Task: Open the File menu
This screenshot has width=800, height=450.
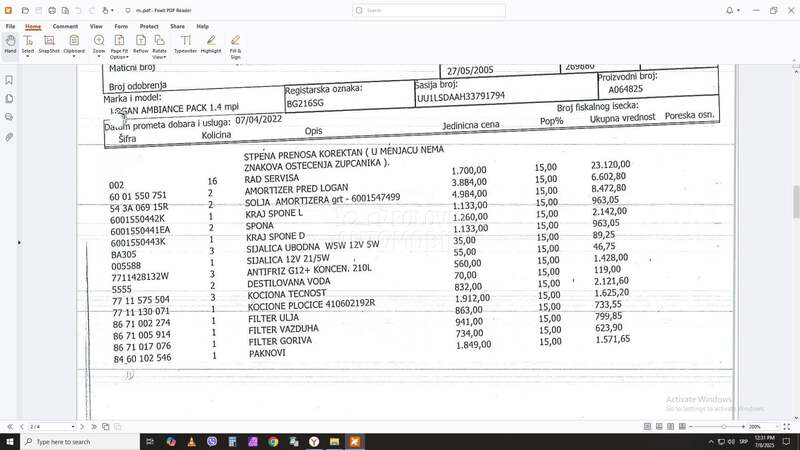Action: [10, 26]
